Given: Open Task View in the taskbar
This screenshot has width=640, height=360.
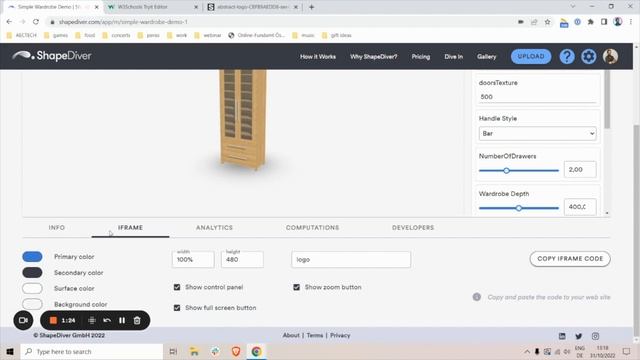Looking at the screenshot, I should click(x=173, y=351).
